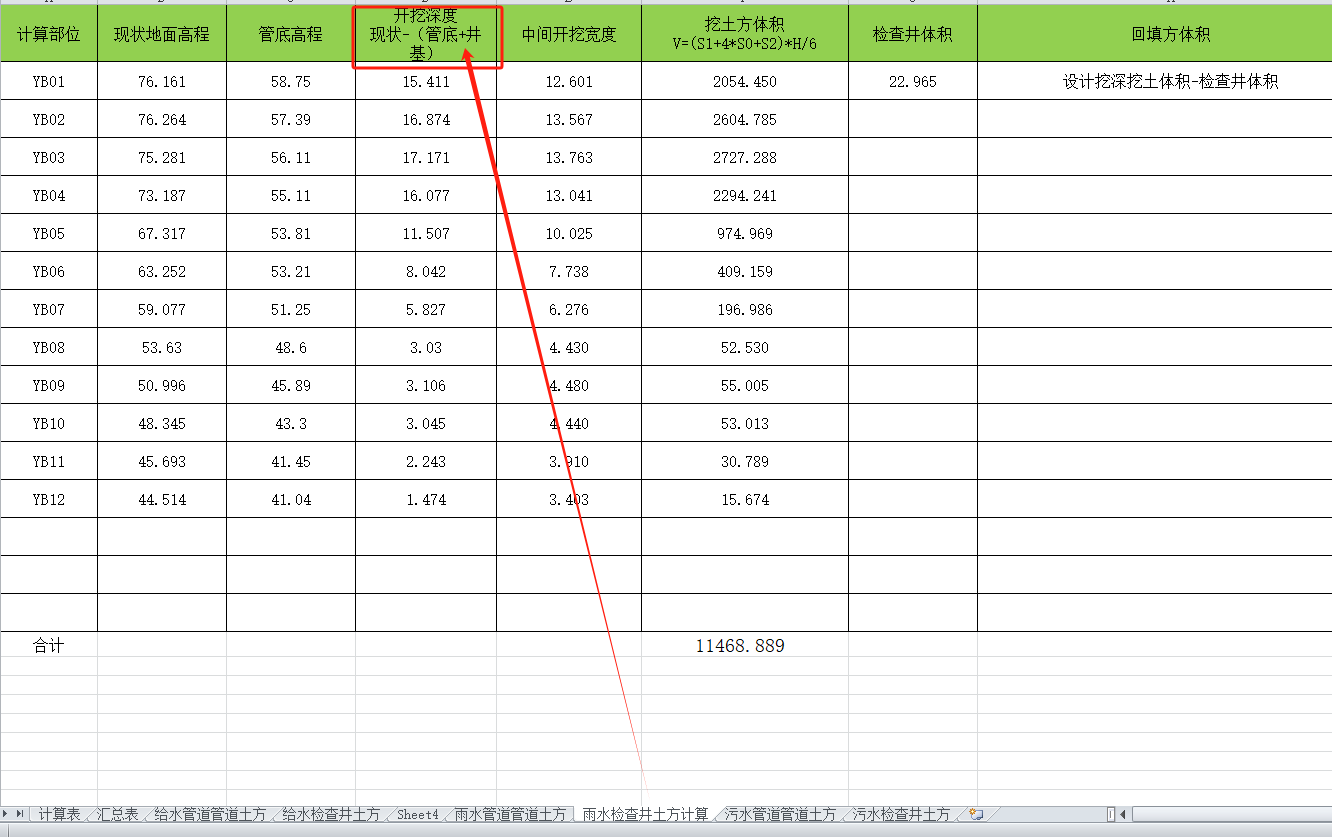Image resolution: width=1332 pixels, height=837 pixels.
Task: Select volume value 196.986
Action: 745,309
